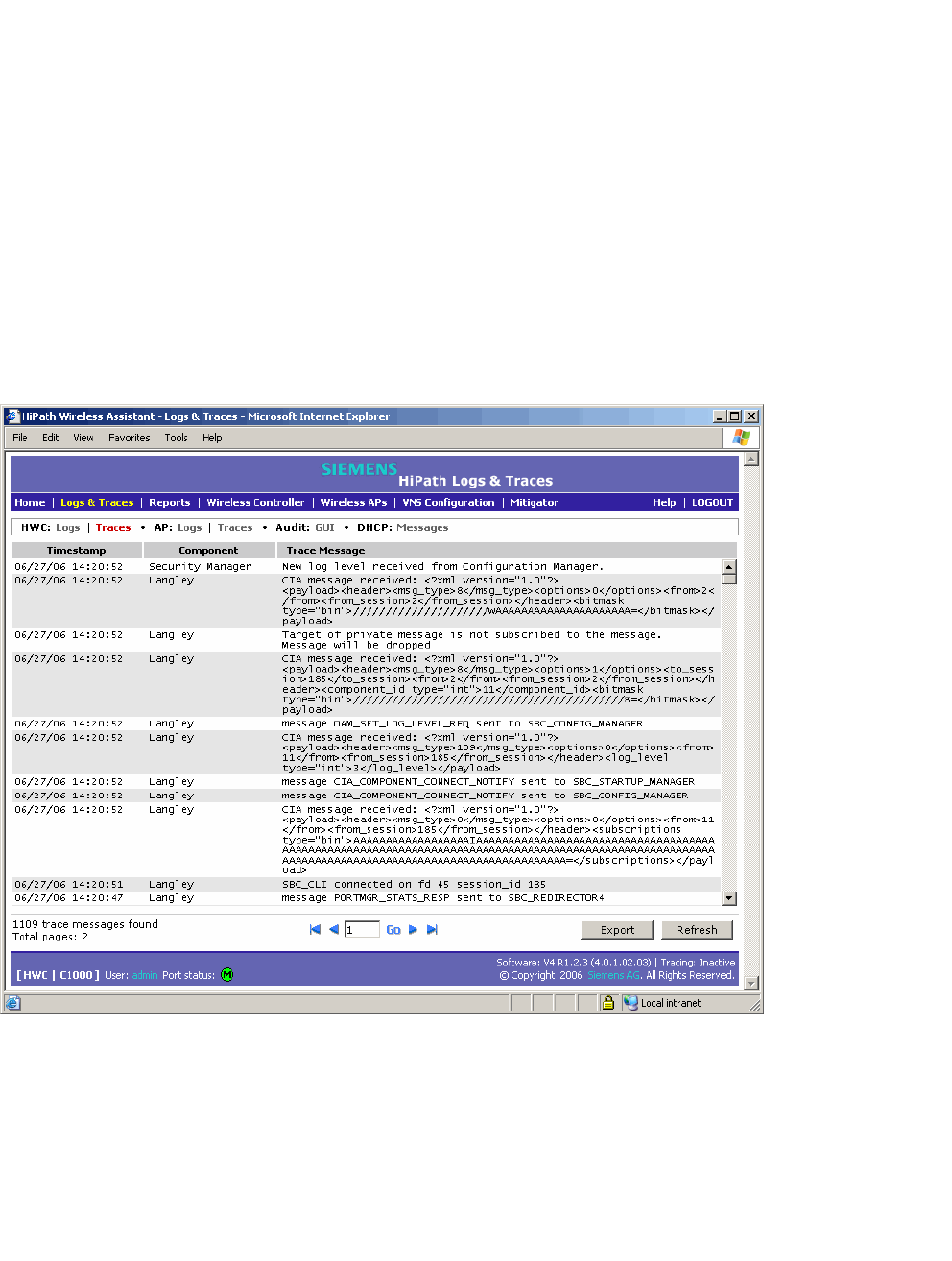This screenshot has width=952, height=1261.
Task: Open the Favorites menu
Action: pyautogui.click(x=130, y=438)
